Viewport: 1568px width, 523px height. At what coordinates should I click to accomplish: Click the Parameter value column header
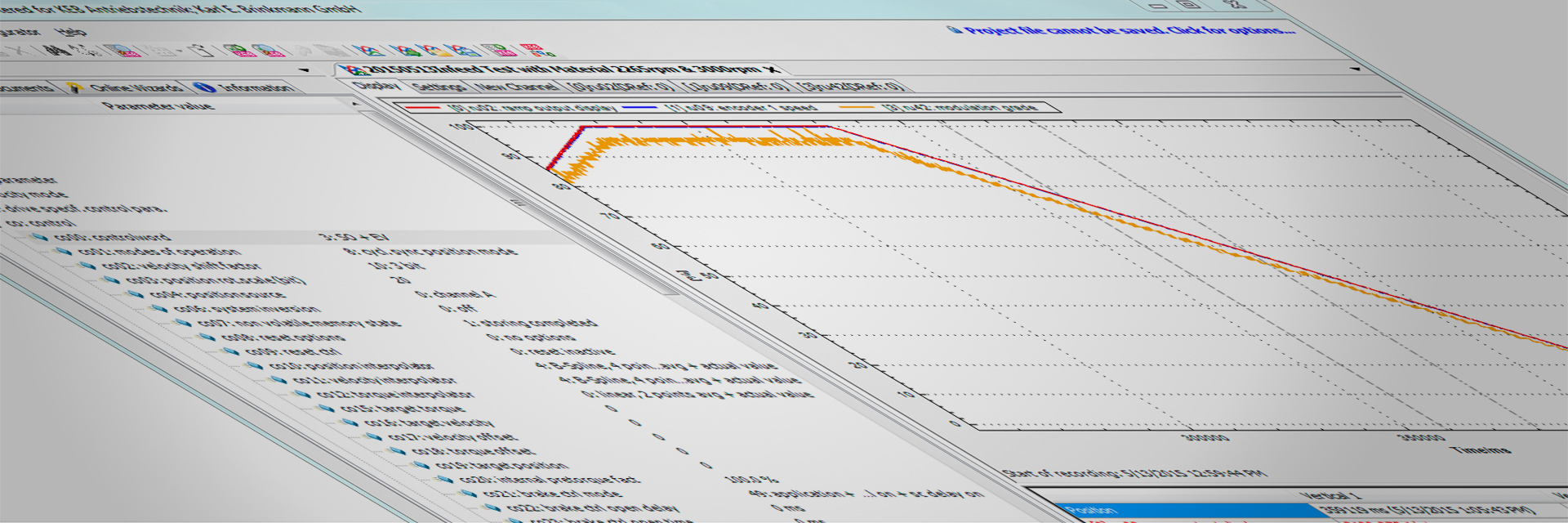click(158, 105)
